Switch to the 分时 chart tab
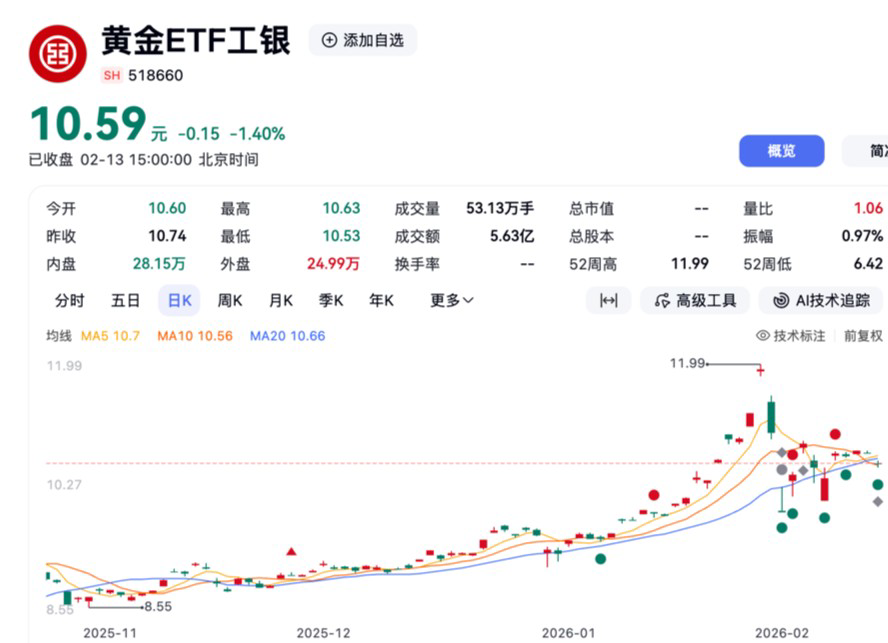Screen dimensions: 888x643 pos(70,300)
